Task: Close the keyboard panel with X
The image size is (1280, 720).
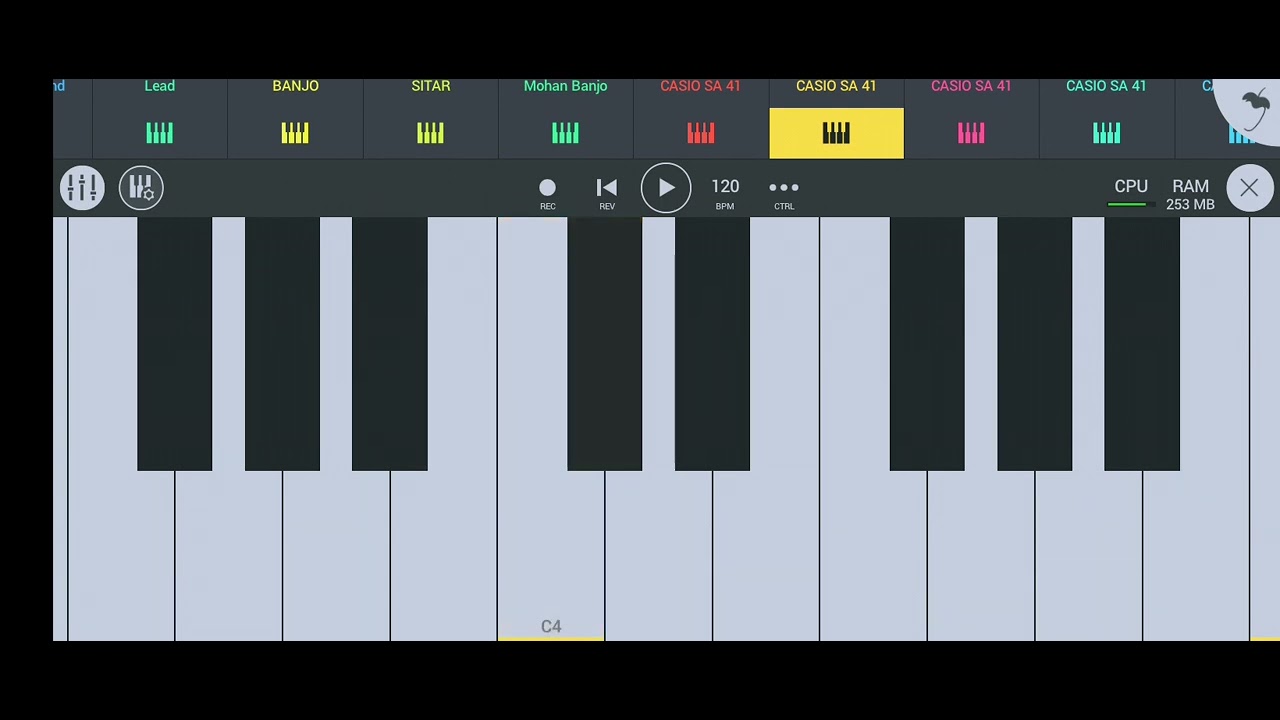Action: pos(1249,188)
